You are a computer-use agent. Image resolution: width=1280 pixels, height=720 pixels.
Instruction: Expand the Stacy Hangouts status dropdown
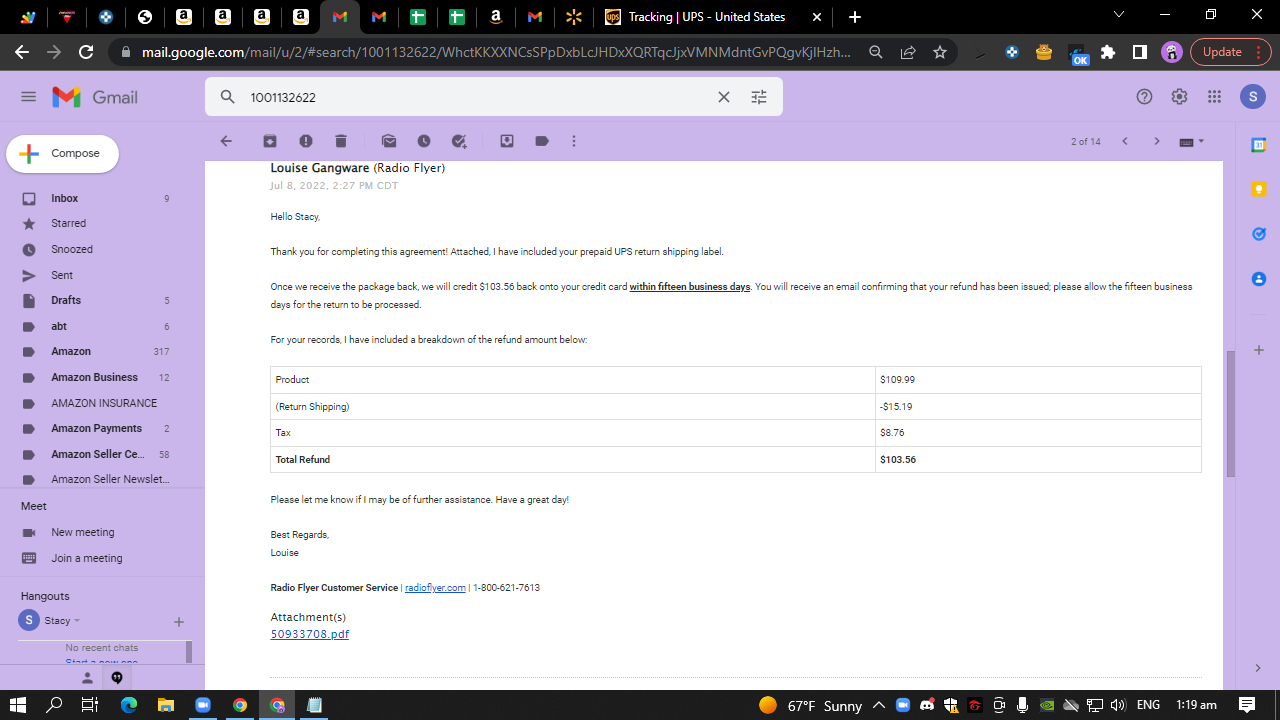pyautogui.click(x=77, y=621)
